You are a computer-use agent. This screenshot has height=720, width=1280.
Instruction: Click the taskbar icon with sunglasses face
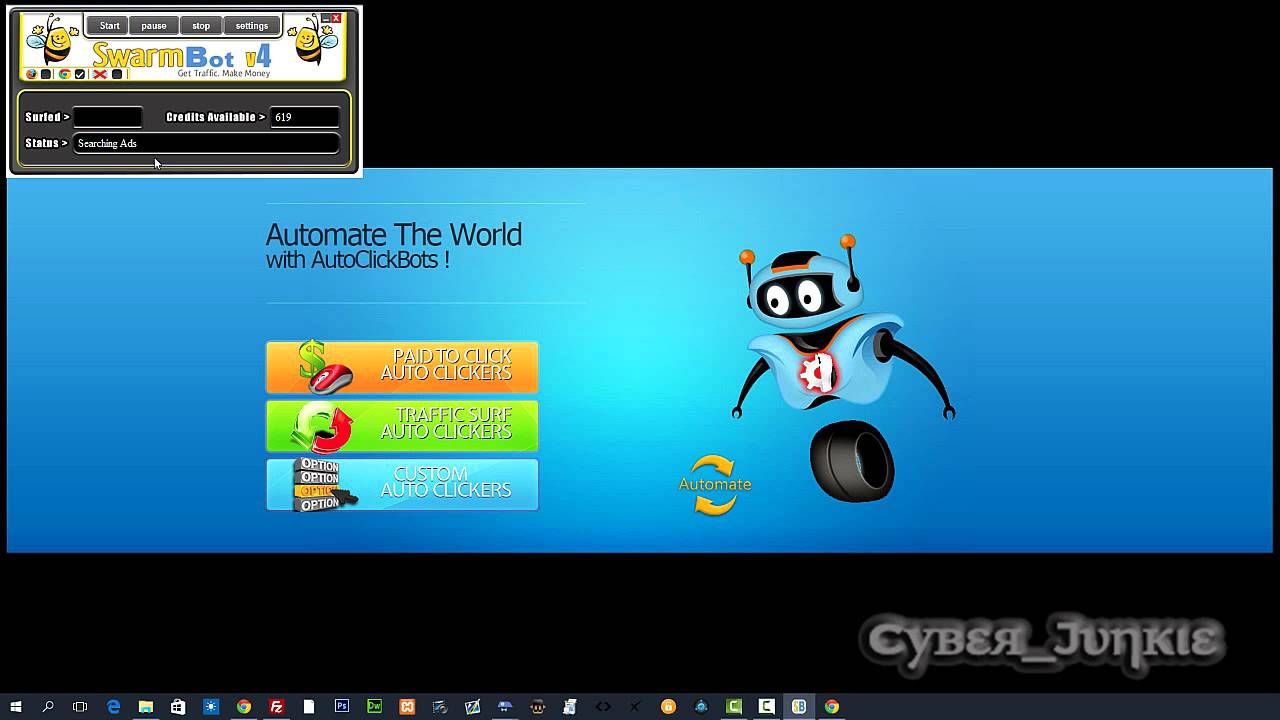click(538, 706)
